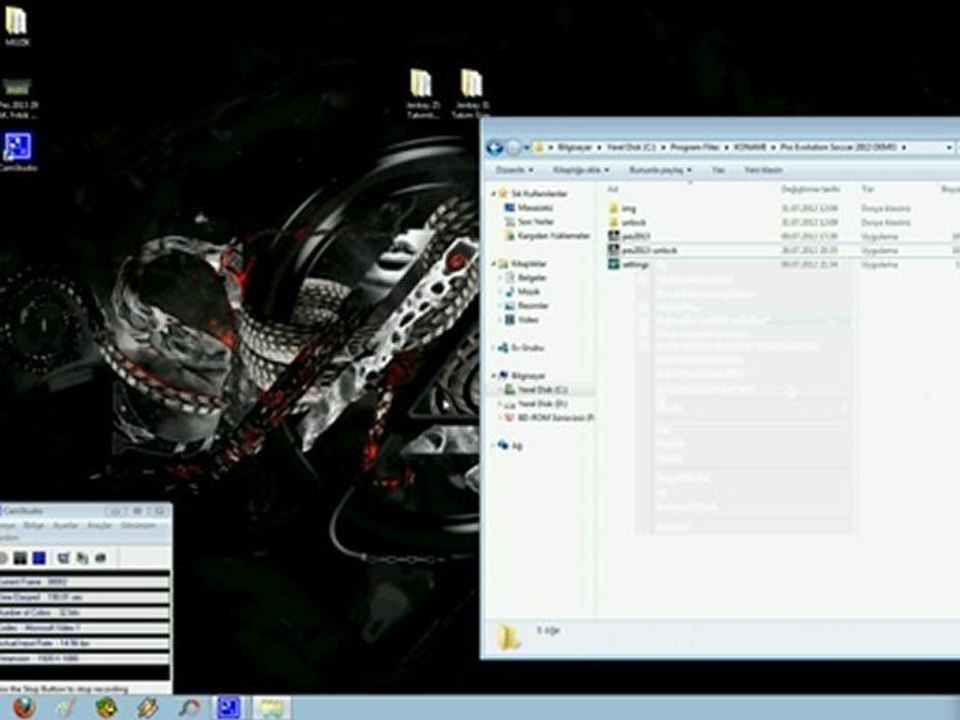Open the Ayarlar menu in CamStudio

click(x=65, y=526)
